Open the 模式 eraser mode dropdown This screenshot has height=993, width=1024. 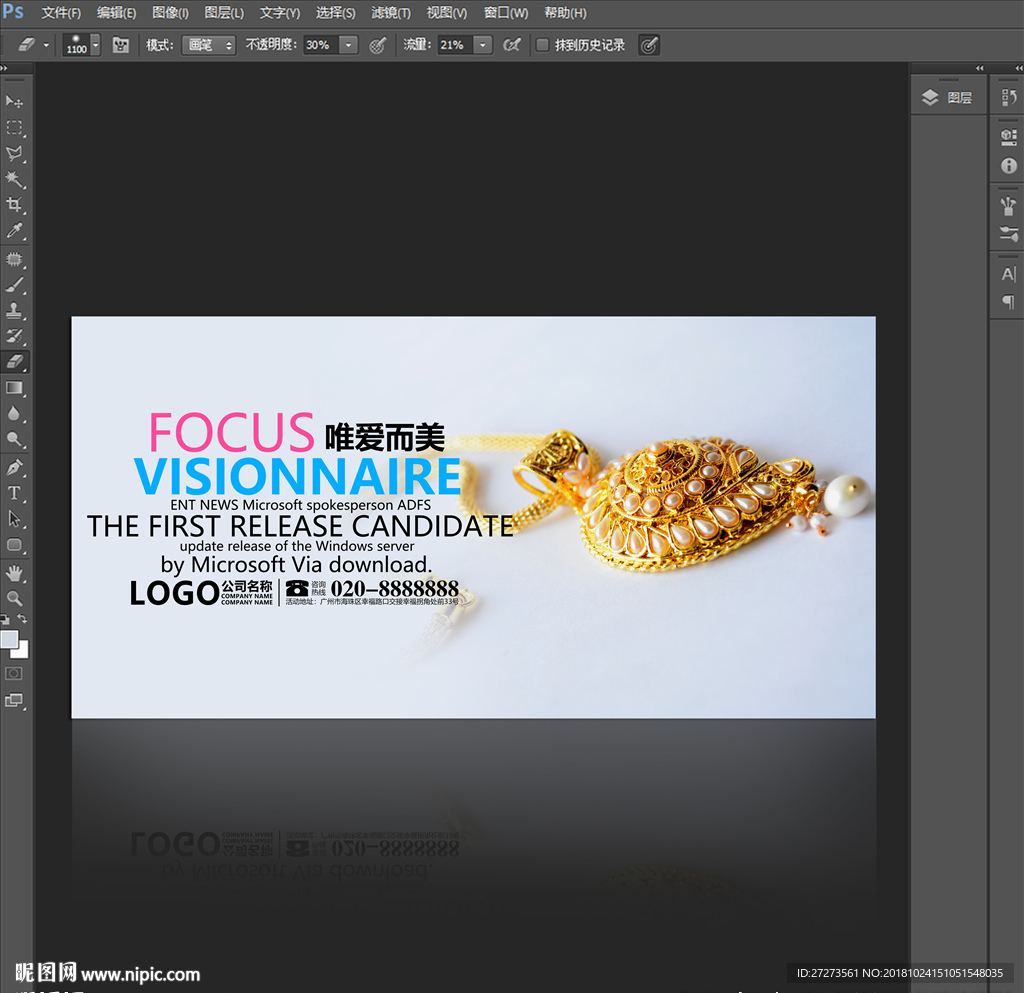[x=208, y=45]
